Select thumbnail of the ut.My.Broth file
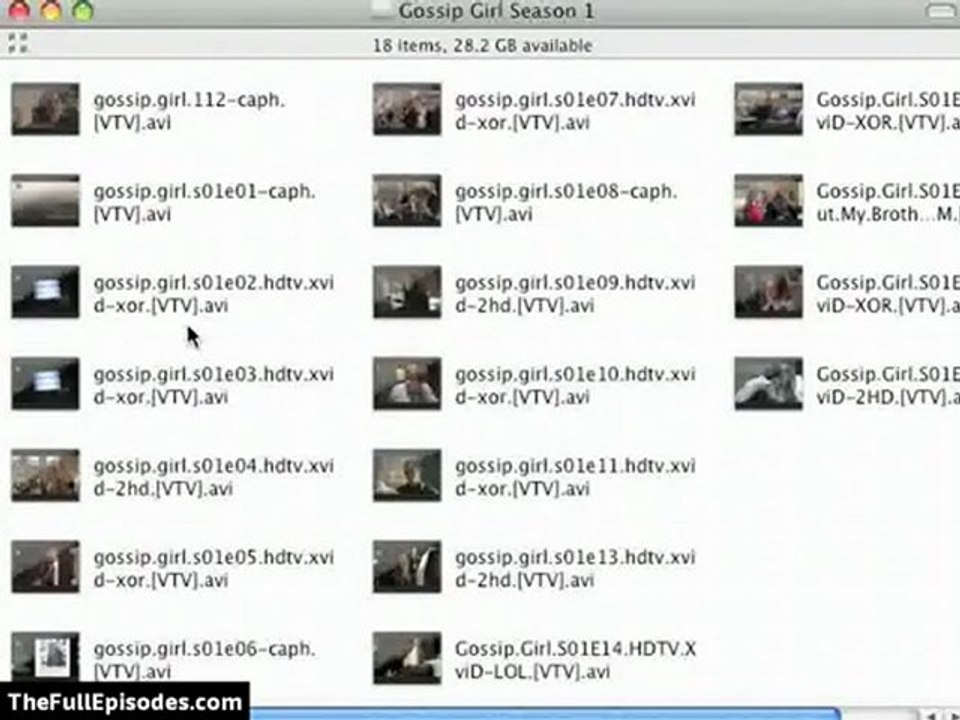Viewport: 960px width, 720px height. (768, 201)
